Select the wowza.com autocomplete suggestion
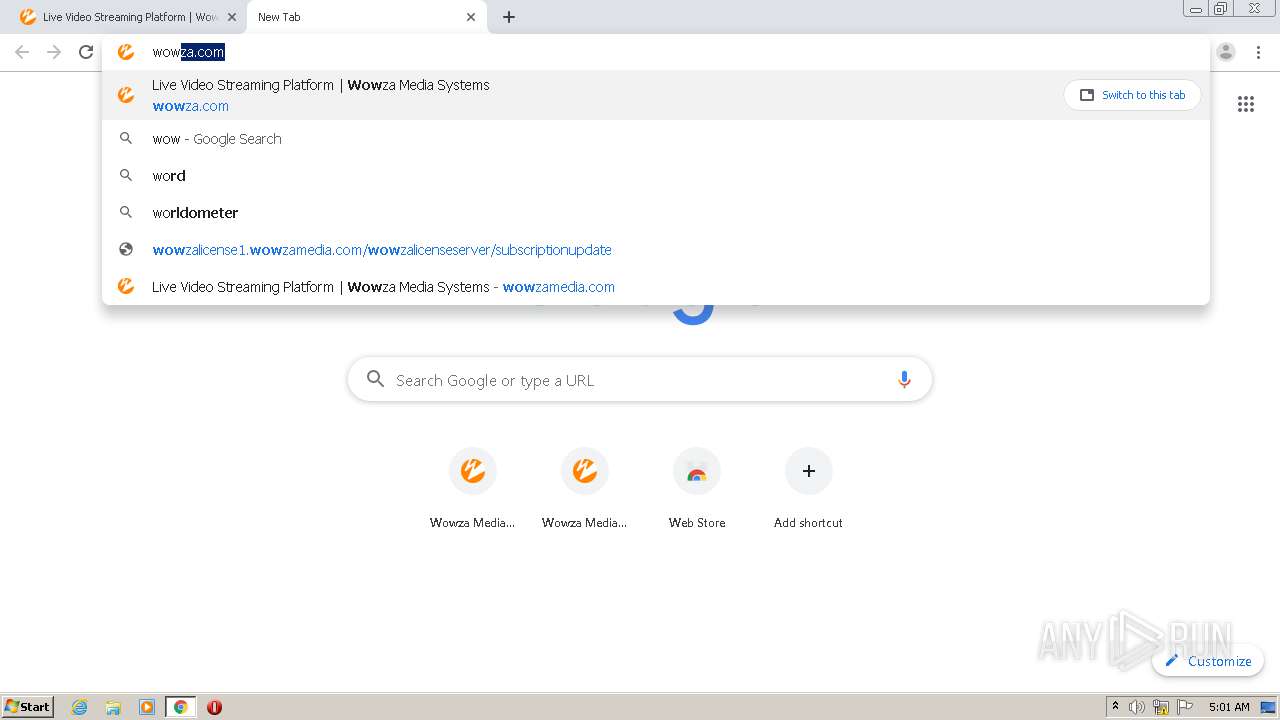This screenshot has width=1280, height=720. pos(656,95)
